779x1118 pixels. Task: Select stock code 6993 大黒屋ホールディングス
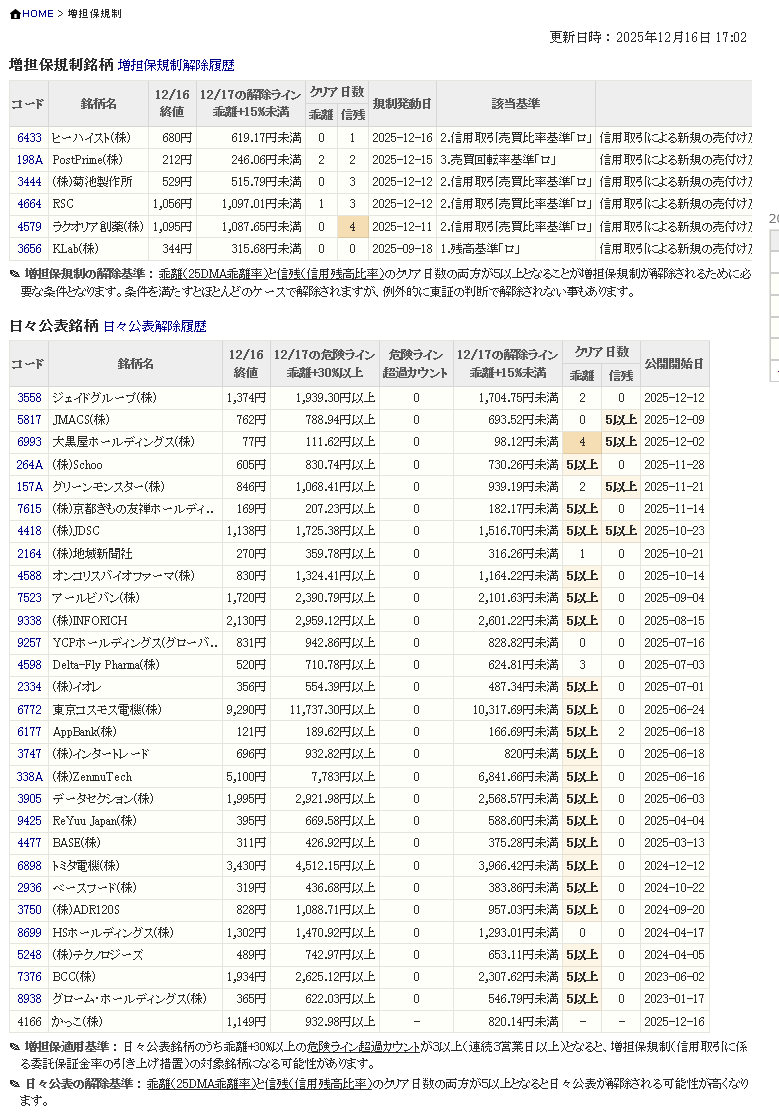pyautogui.click(x=29, y=442)
